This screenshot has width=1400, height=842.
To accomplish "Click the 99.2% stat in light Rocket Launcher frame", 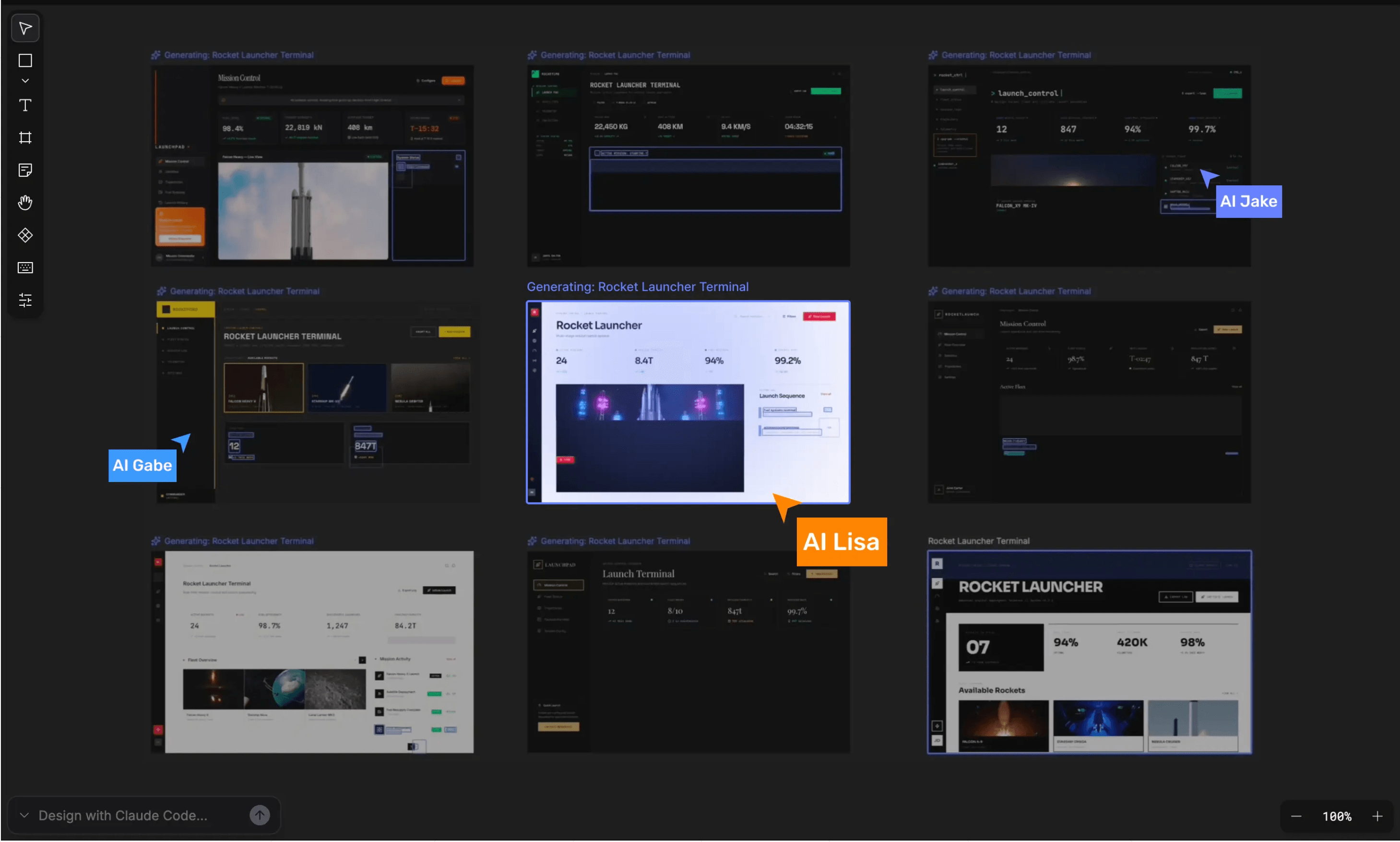I will point(788,361).
